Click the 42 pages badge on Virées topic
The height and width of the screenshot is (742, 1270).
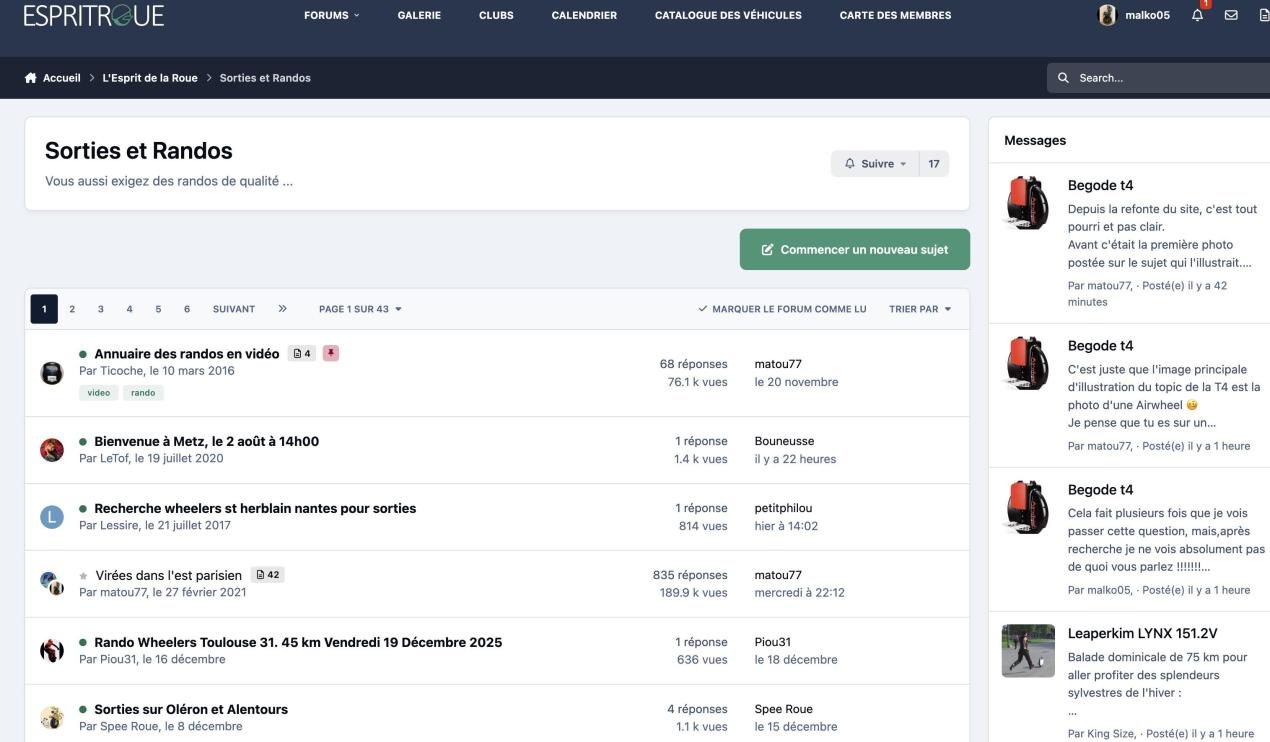pos(267,575)
